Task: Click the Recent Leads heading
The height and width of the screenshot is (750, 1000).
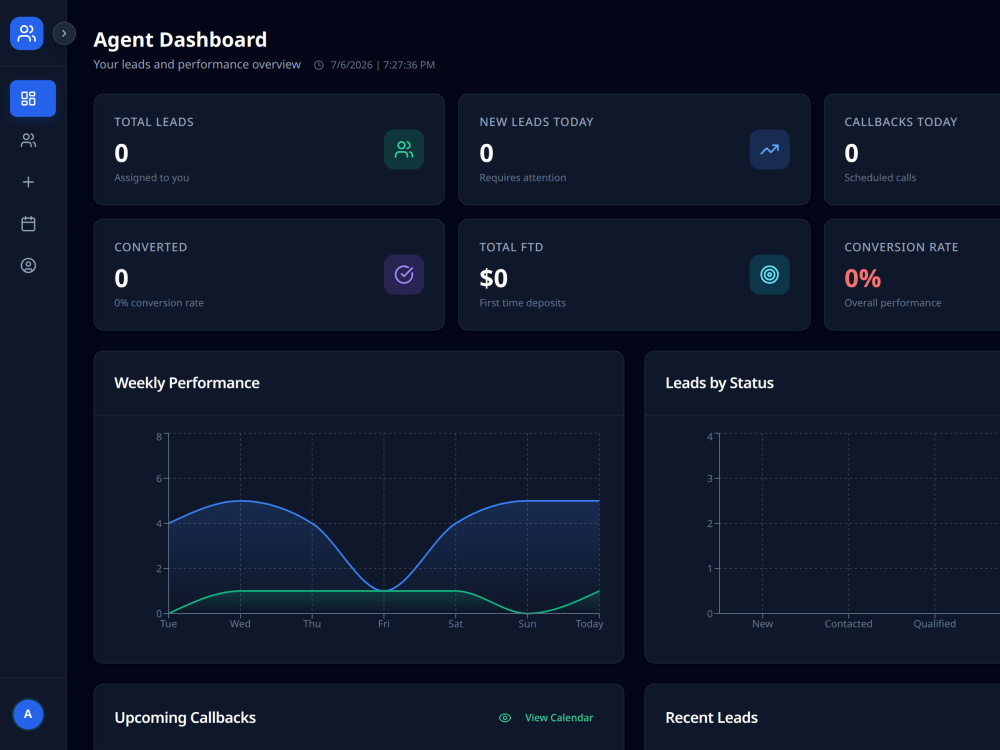Action: [711, 717]
